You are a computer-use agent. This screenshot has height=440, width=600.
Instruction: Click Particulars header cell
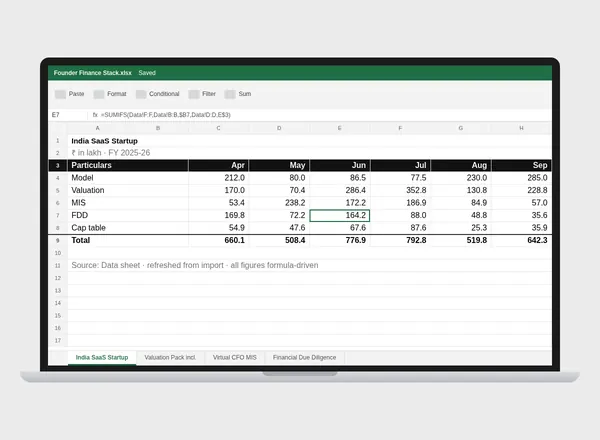point(128,165)
